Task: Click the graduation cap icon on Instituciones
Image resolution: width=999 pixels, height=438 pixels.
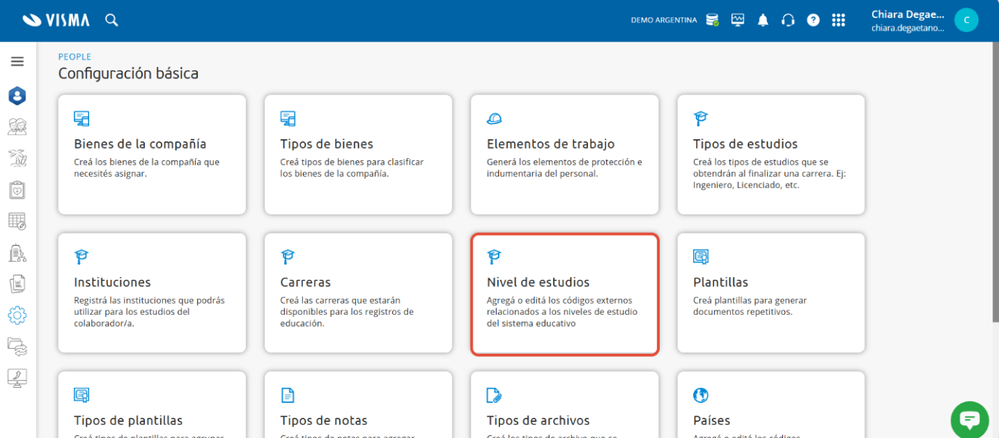Action: [x=82, y=256]
